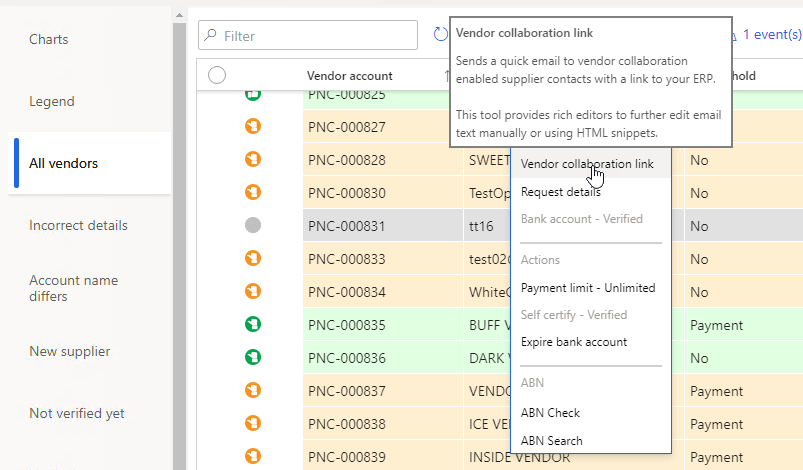This screenshot has width=803, height=470.
Task: Sort by Vendor account column header
Action: [x=350, y=76]
